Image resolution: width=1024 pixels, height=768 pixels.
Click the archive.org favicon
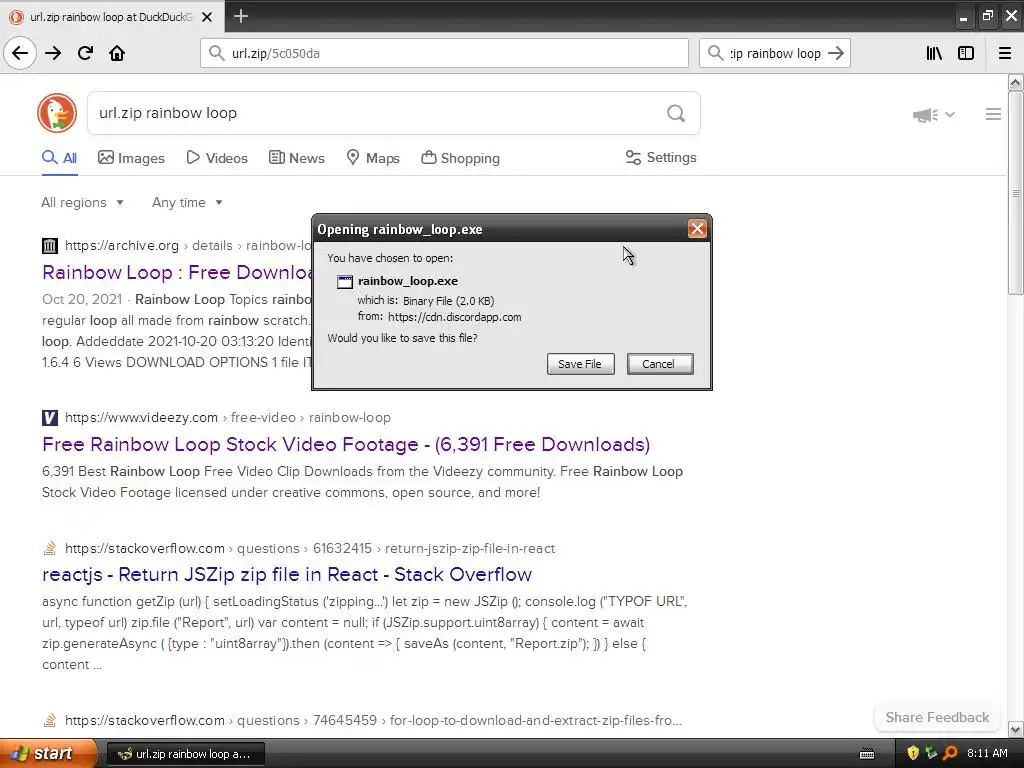point(50,246)
